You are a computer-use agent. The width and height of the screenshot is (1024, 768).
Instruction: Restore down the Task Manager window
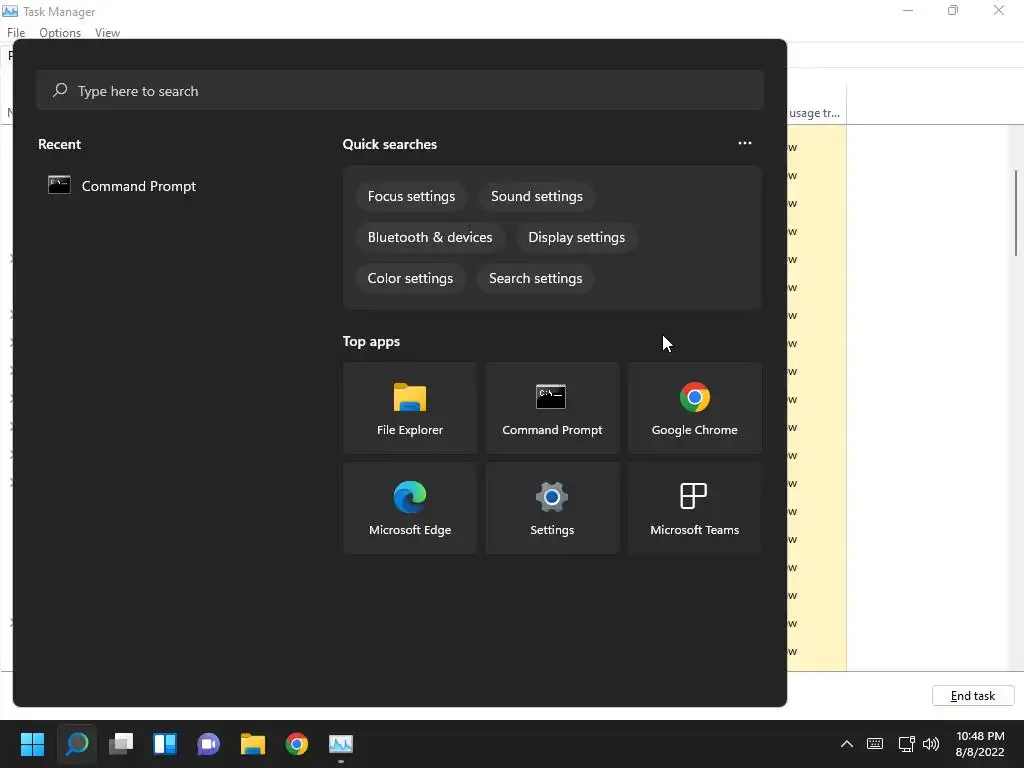[x=953, y=10]
